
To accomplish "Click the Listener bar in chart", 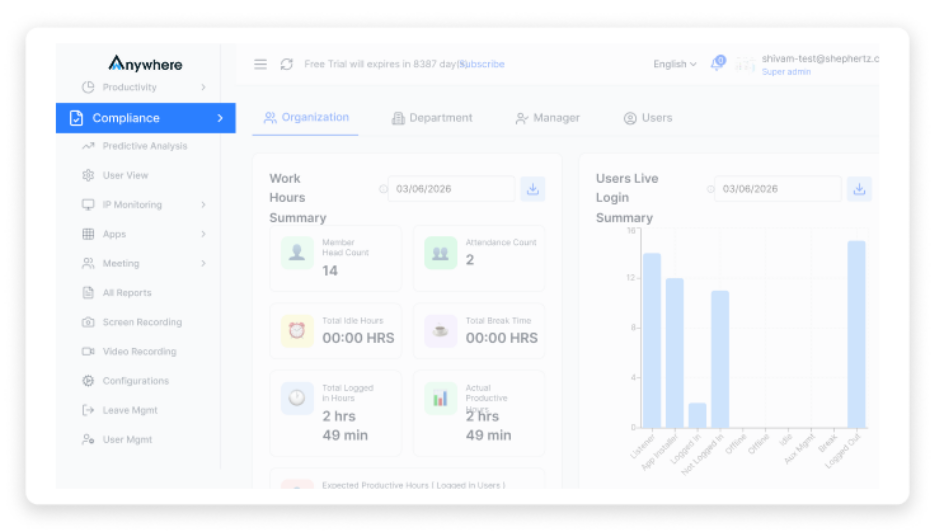I will click(652, 340).
